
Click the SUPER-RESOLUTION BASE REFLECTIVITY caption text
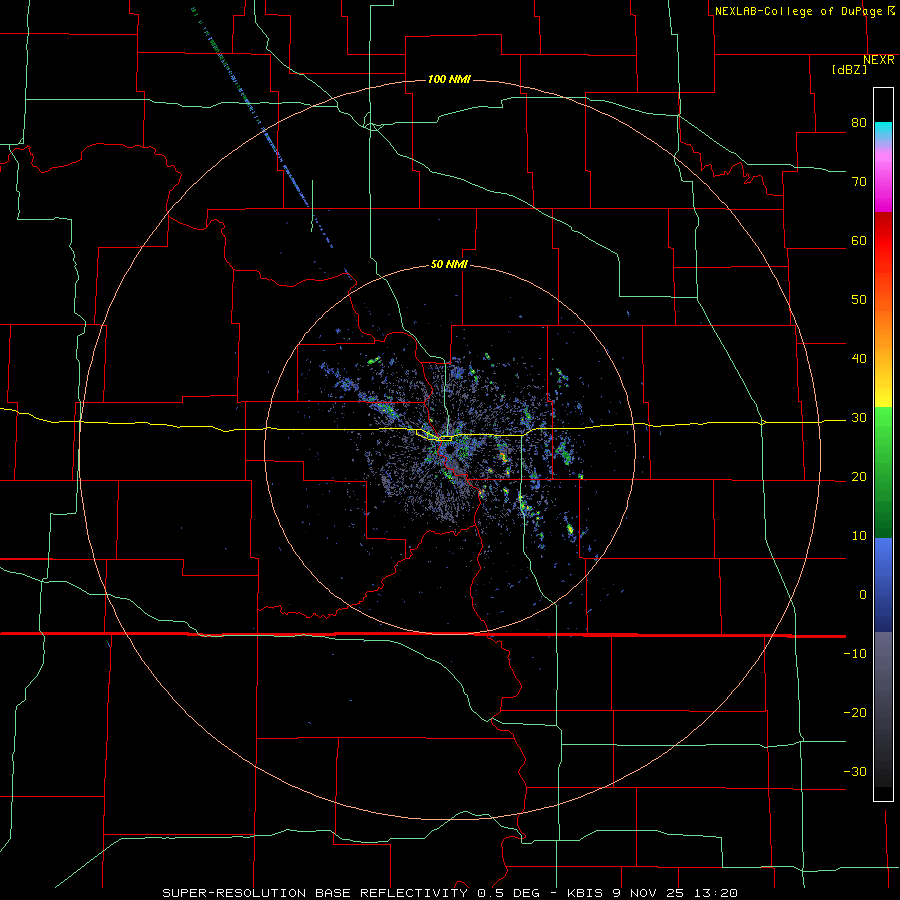tap(315, 893)
